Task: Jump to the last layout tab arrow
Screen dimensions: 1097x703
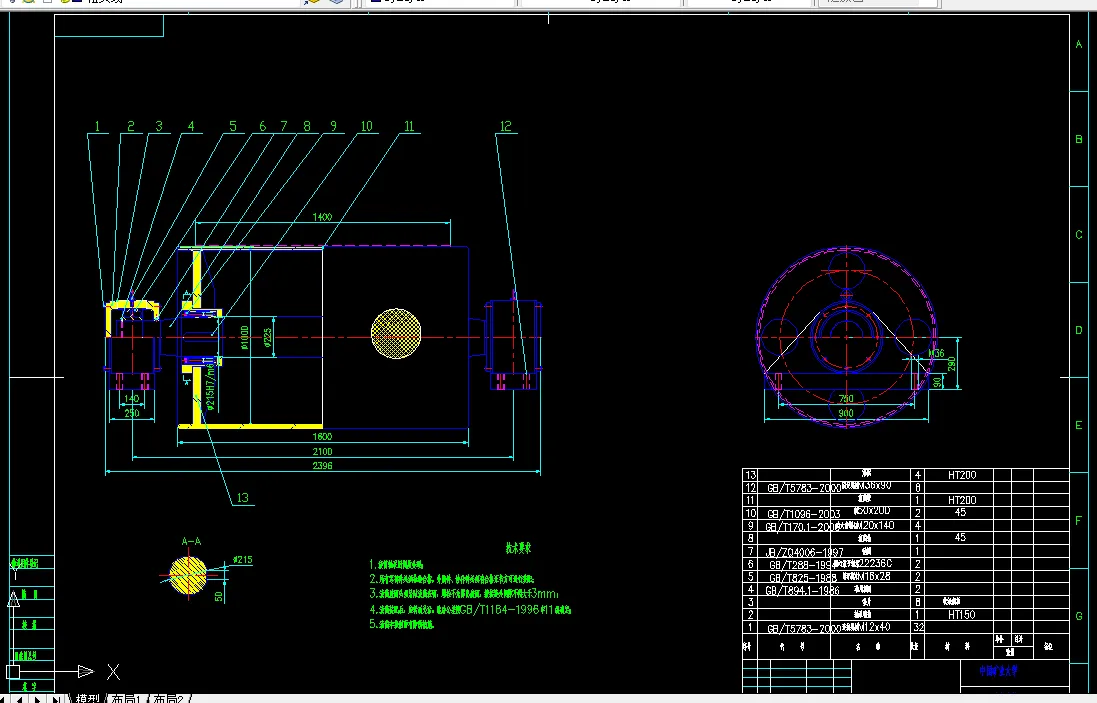Action: 56,698
